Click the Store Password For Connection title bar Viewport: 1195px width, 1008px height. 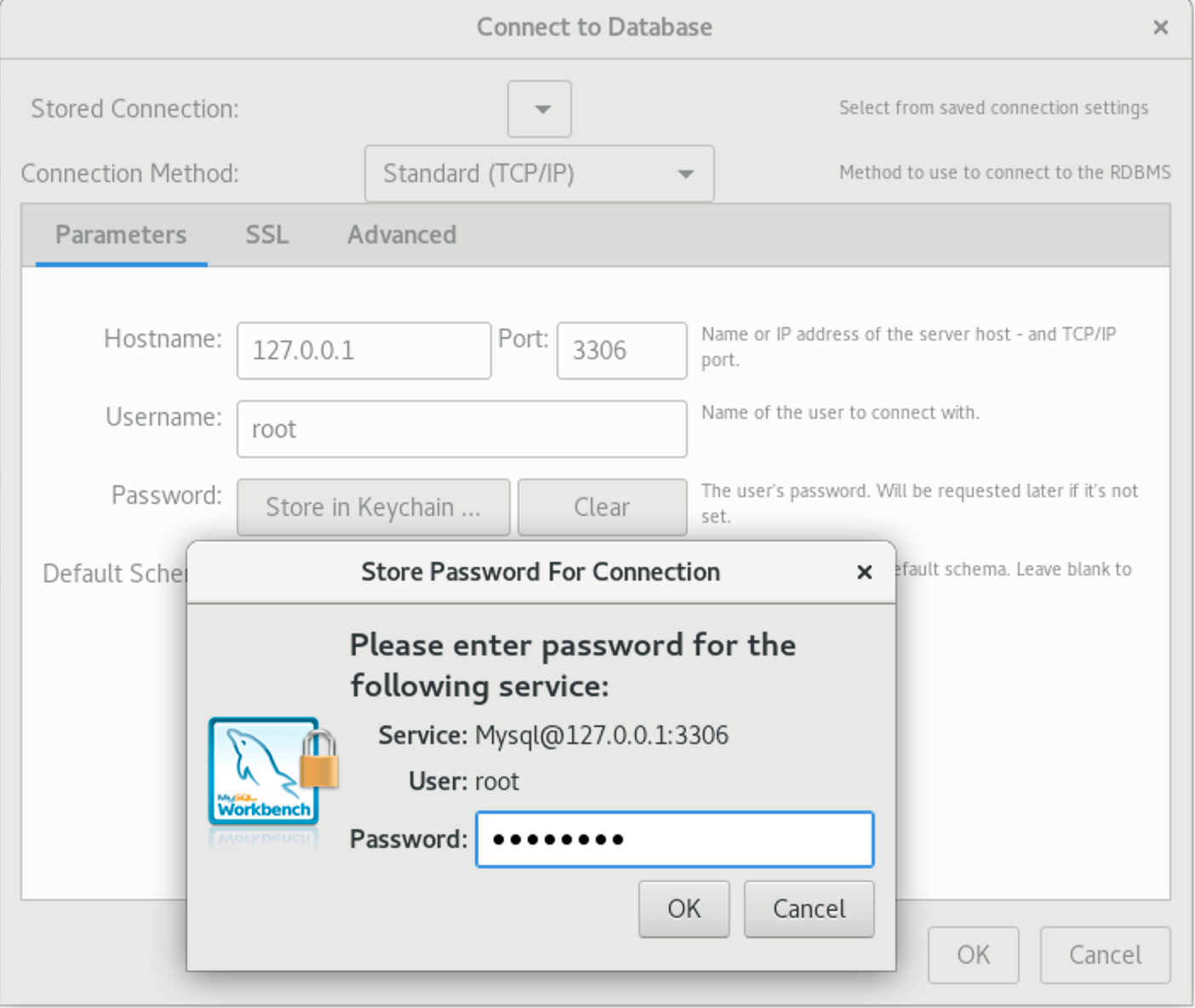click(x=541, y=572)
